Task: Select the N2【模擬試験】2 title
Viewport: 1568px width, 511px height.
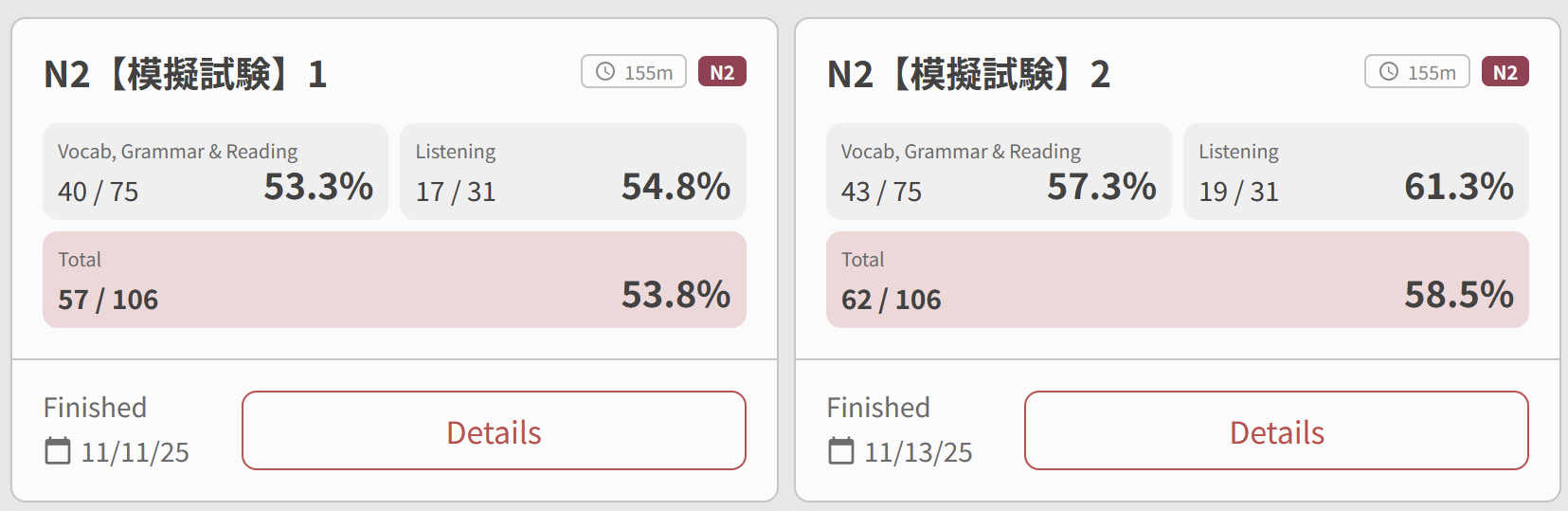Action: point(968,74)
